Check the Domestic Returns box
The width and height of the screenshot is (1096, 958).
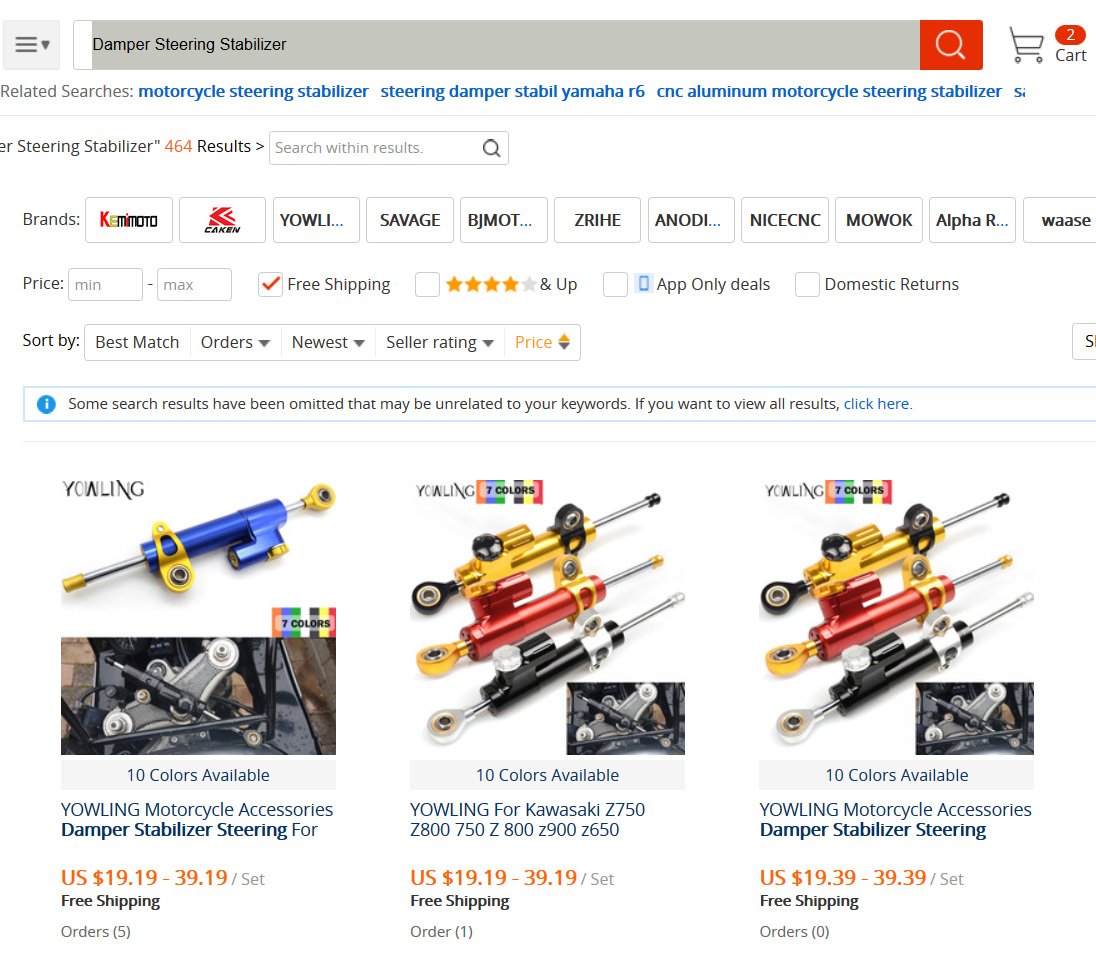click(x=807, y=284)
